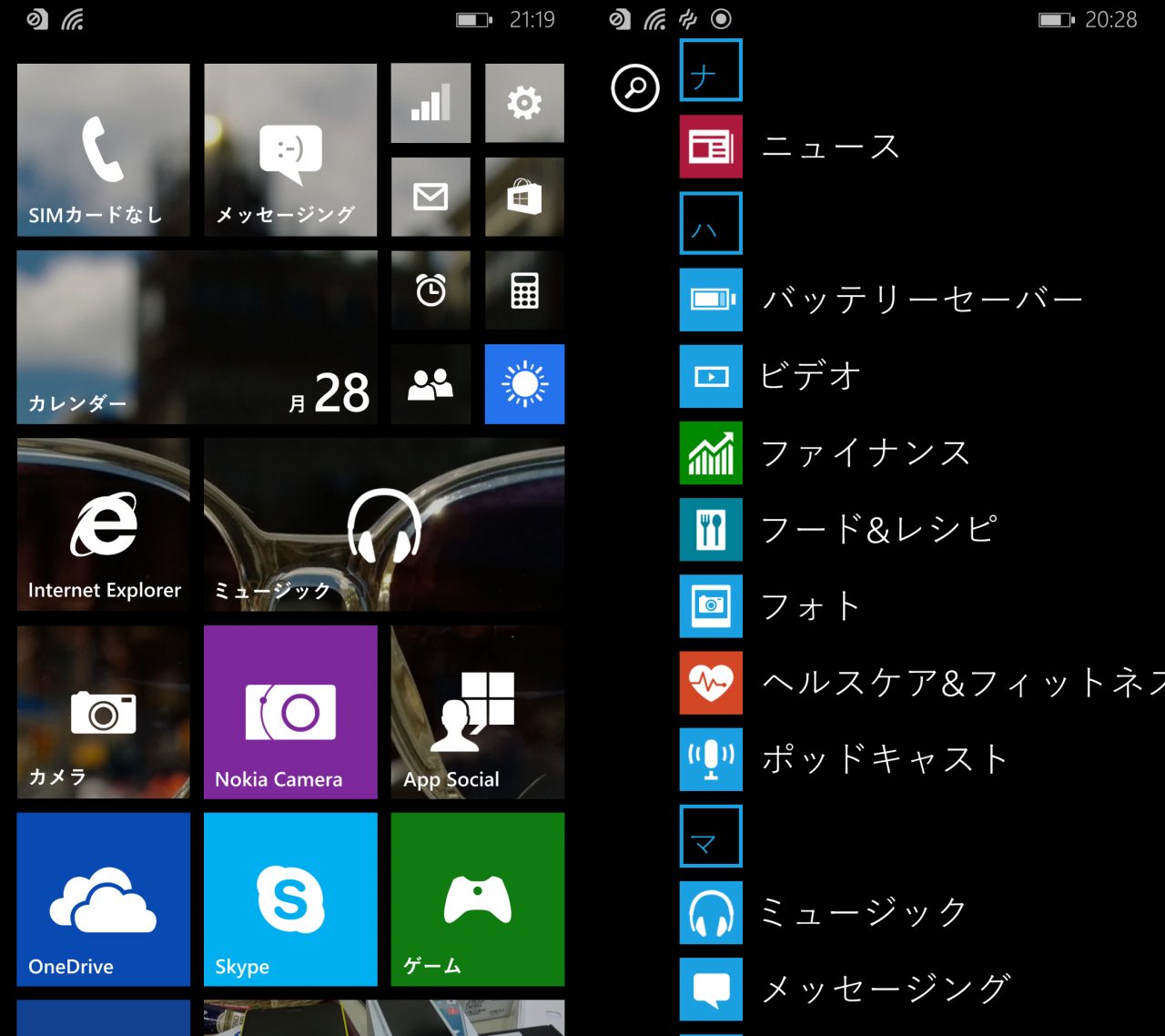
Task: Jump using the ナ letter header
Action: coord(711,70)
